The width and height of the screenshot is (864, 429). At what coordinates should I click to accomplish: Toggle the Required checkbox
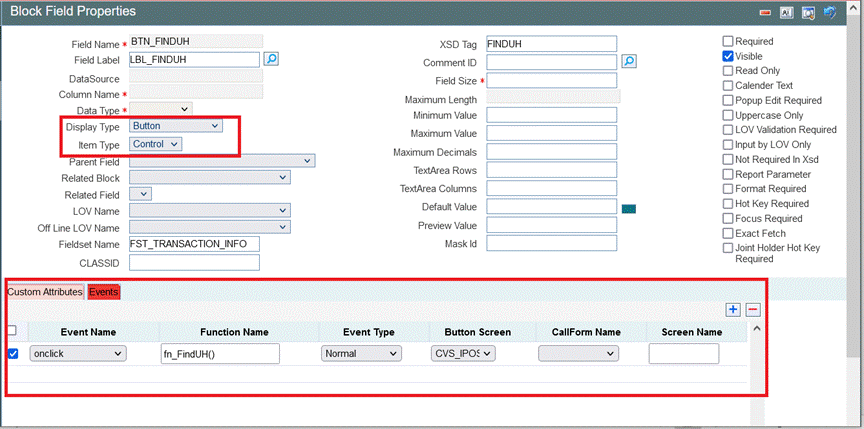click(728, 41)
